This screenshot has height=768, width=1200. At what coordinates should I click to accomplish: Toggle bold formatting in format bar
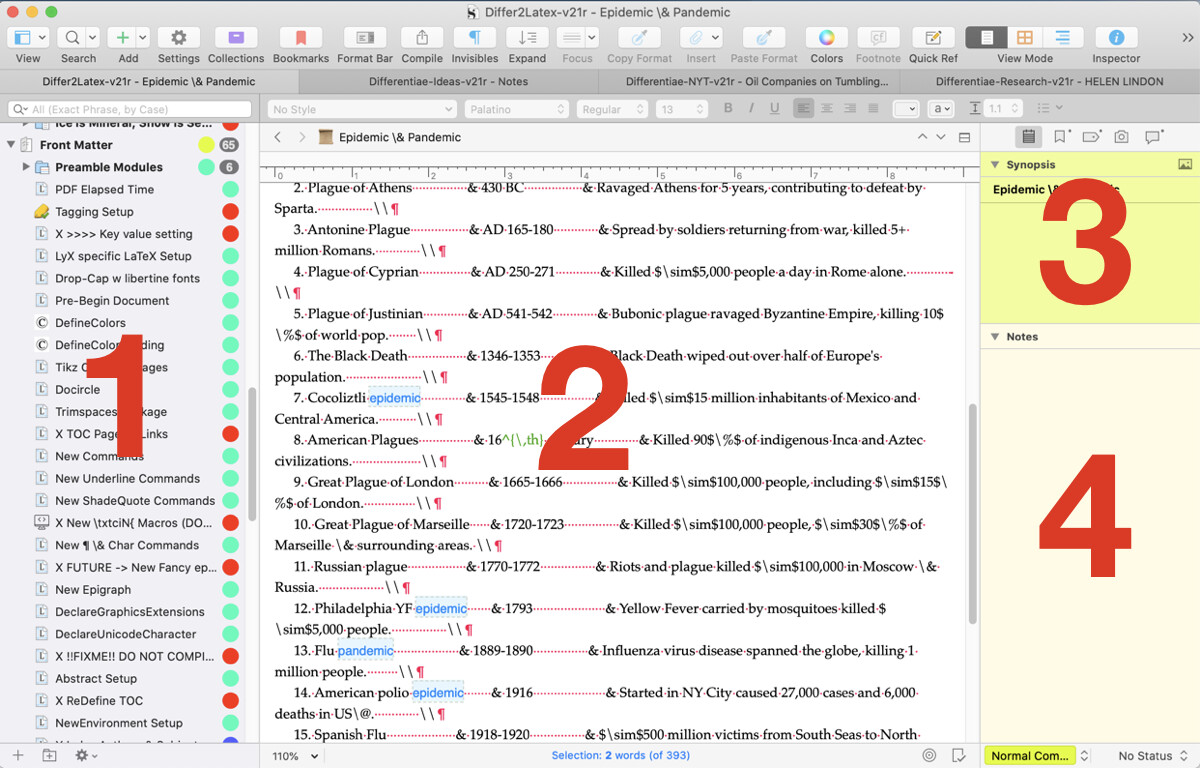point(728,109)
